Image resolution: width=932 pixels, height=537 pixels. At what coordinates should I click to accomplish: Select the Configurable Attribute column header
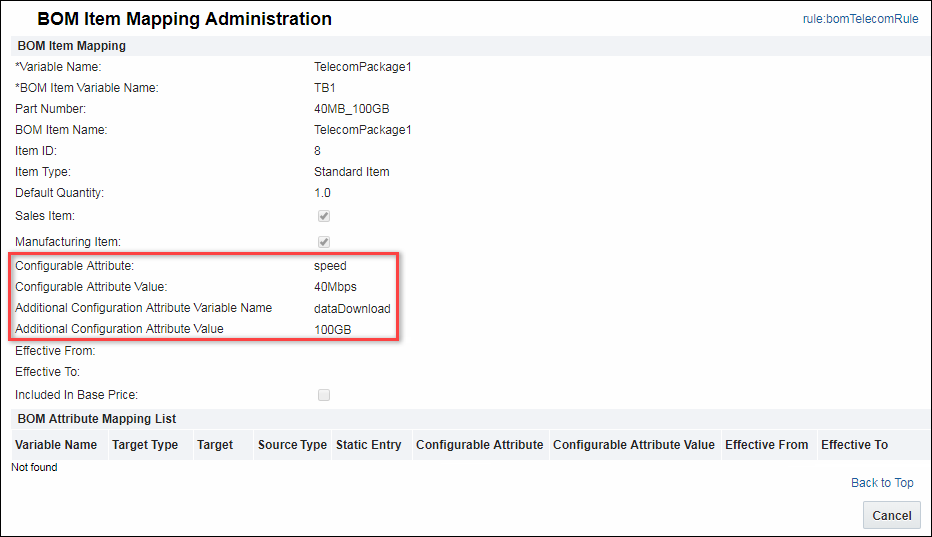480,445
